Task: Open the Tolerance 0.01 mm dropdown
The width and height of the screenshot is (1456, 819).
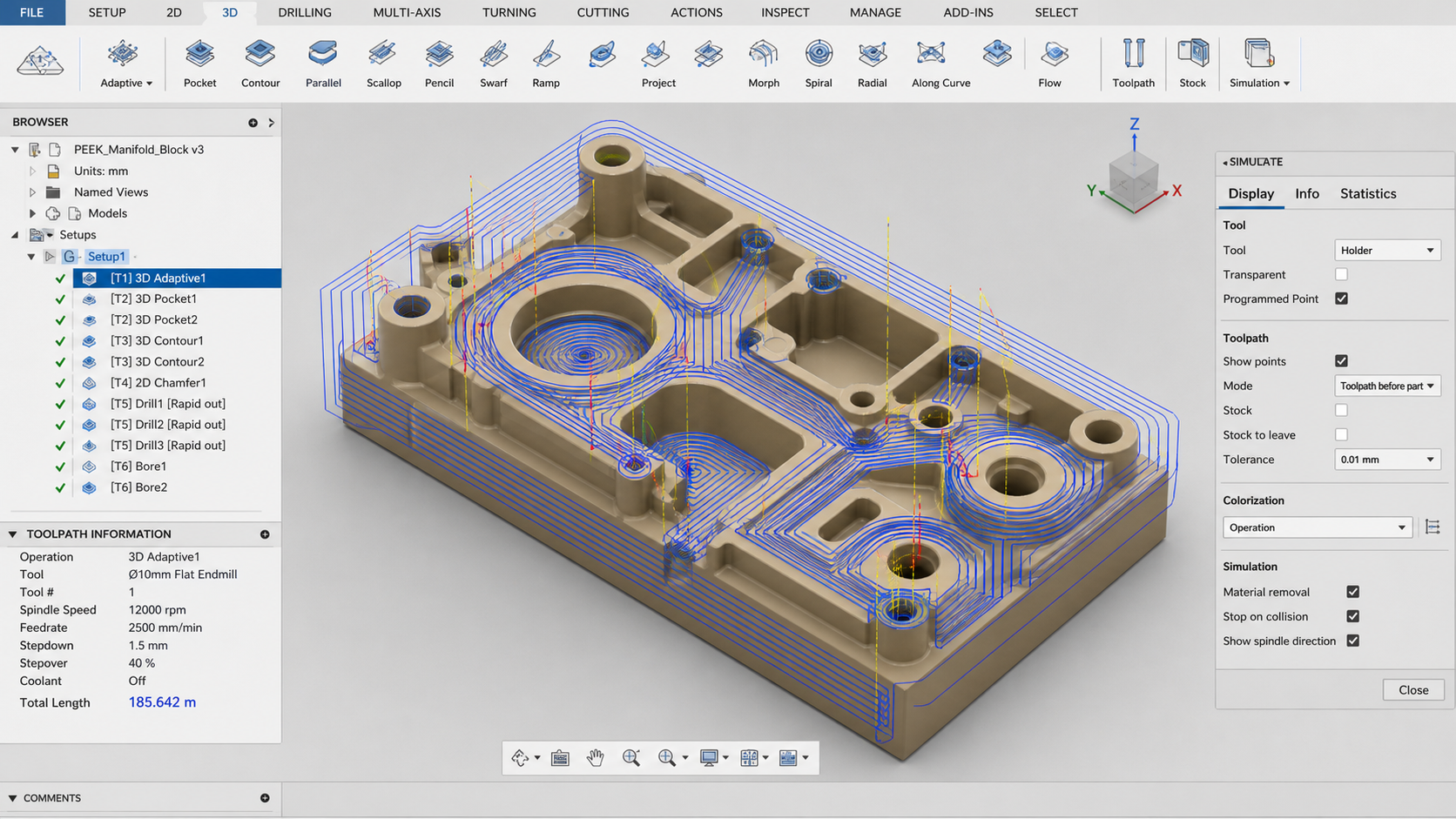Action: [1387, 460]
